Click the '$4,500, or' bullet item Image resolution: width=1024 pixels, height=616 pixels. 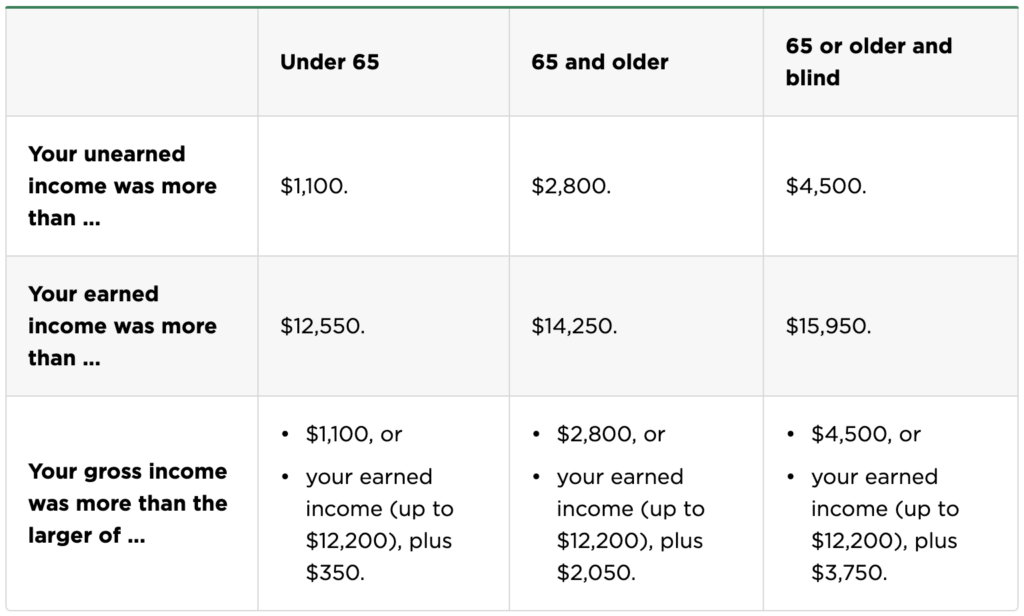866,434
